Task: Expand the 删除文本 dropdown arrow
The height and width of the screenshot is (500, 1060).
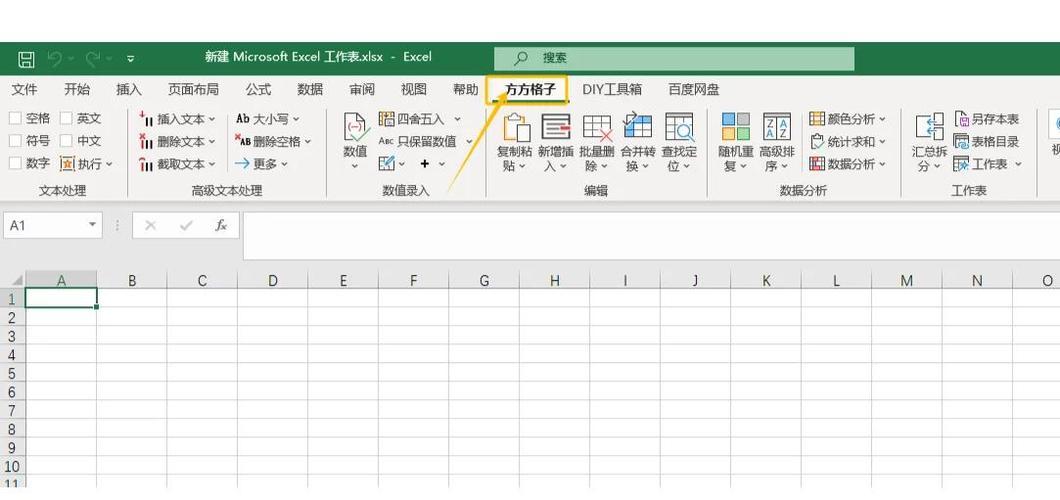Action: point(212,142)
